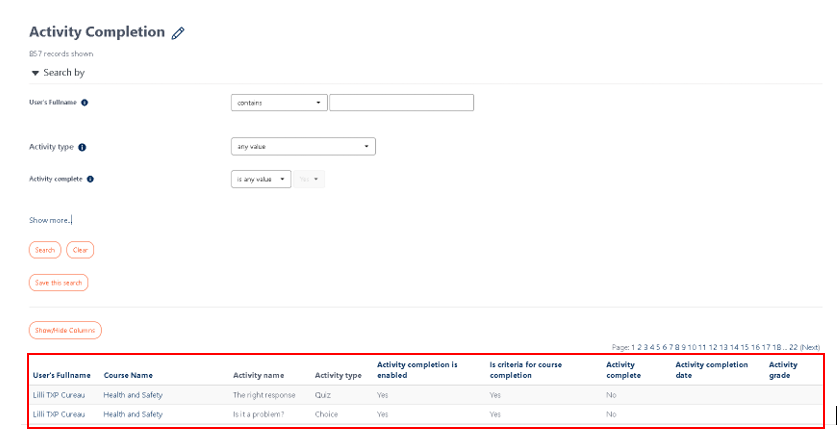Viewport: 840px width, 437px height.
Task: Click the Show more link
Action: [x=50, y=220]
